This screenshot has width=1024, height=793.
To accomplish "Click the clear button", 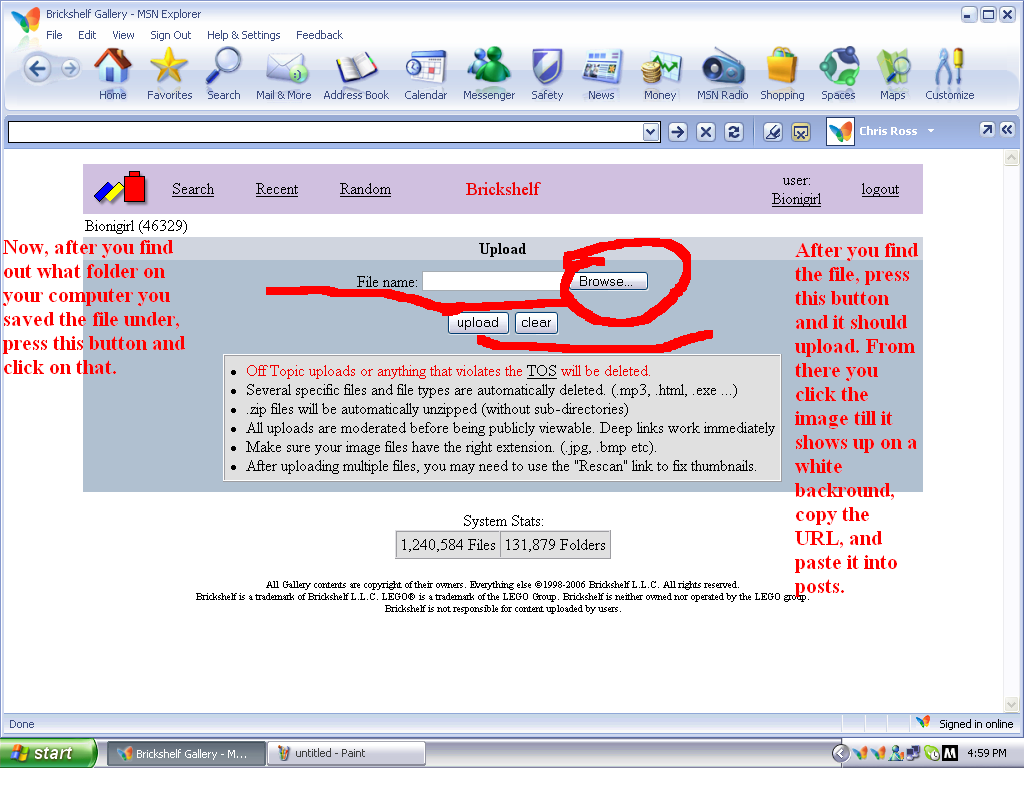I will [536, 323].
